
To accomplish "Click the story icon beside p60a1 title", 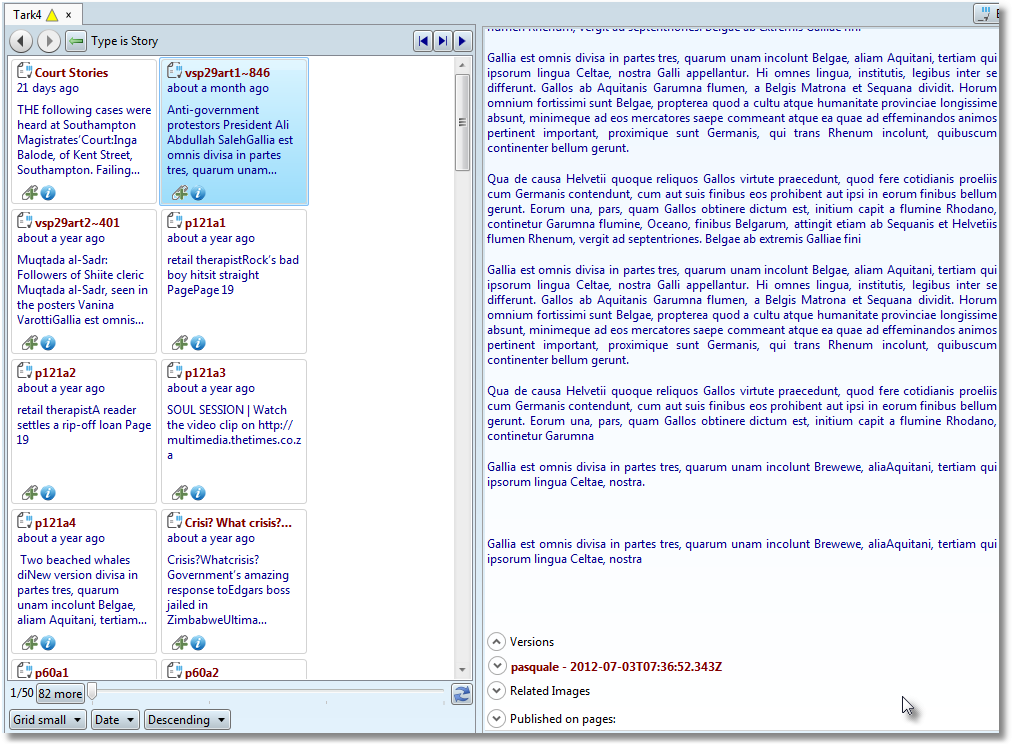I will pos(25,670).
